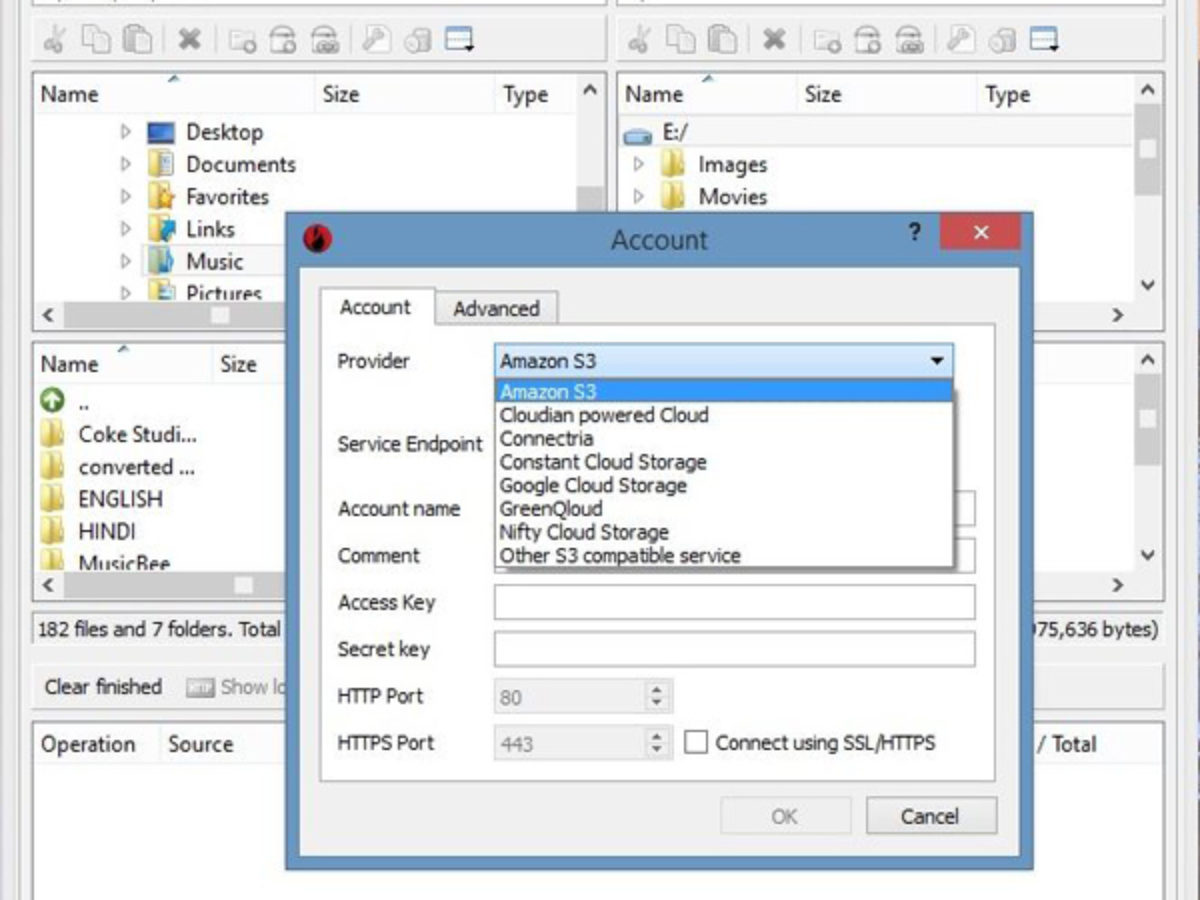Image resolution: width=1200 pixels, height=900 pixels.
Task: Click New Folder icon in right pane toolbar
Action: (x=826, y=40)
